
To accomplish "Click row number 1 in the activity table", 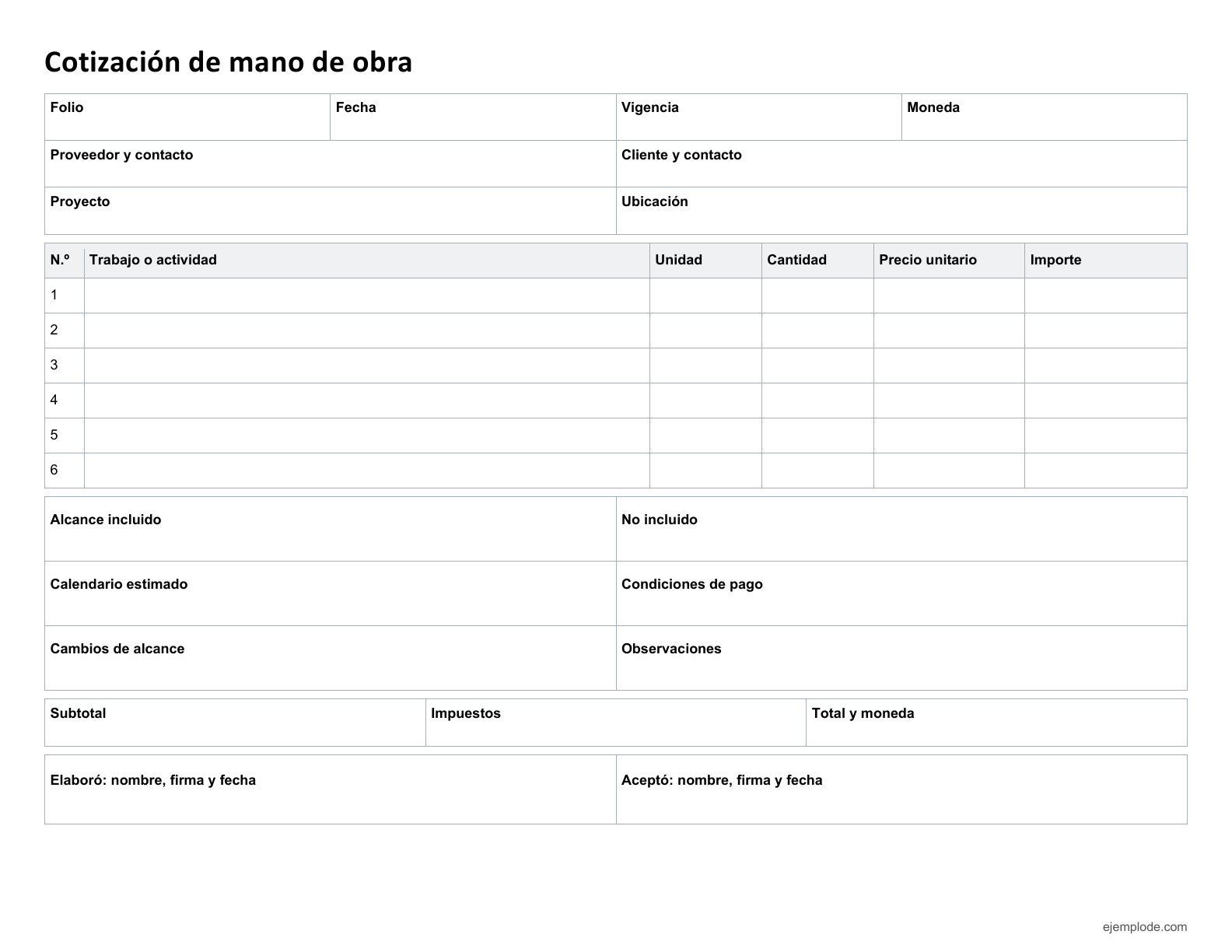I will [54, 295].
